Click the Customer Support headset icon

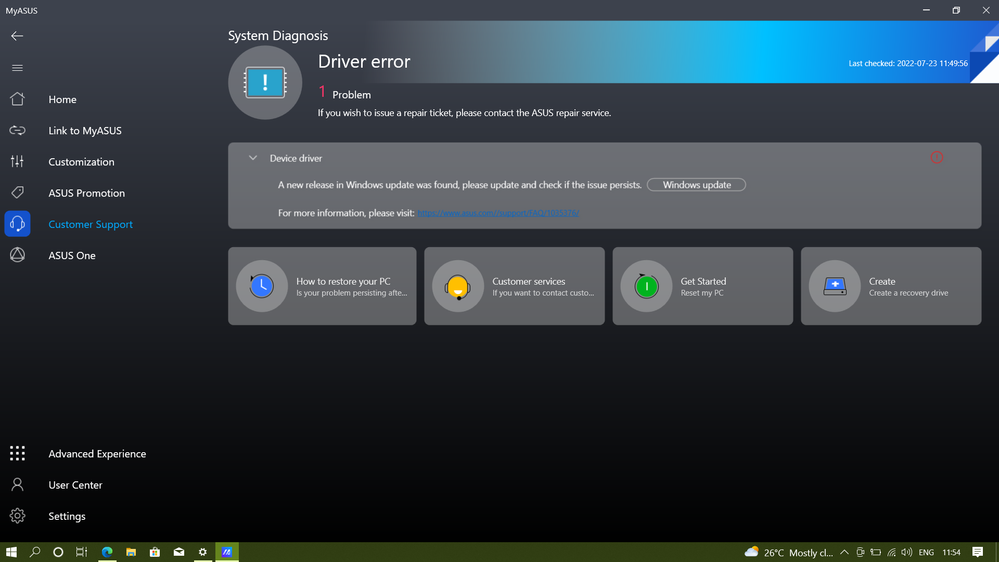pyautogui.click(x=17, y=224)
